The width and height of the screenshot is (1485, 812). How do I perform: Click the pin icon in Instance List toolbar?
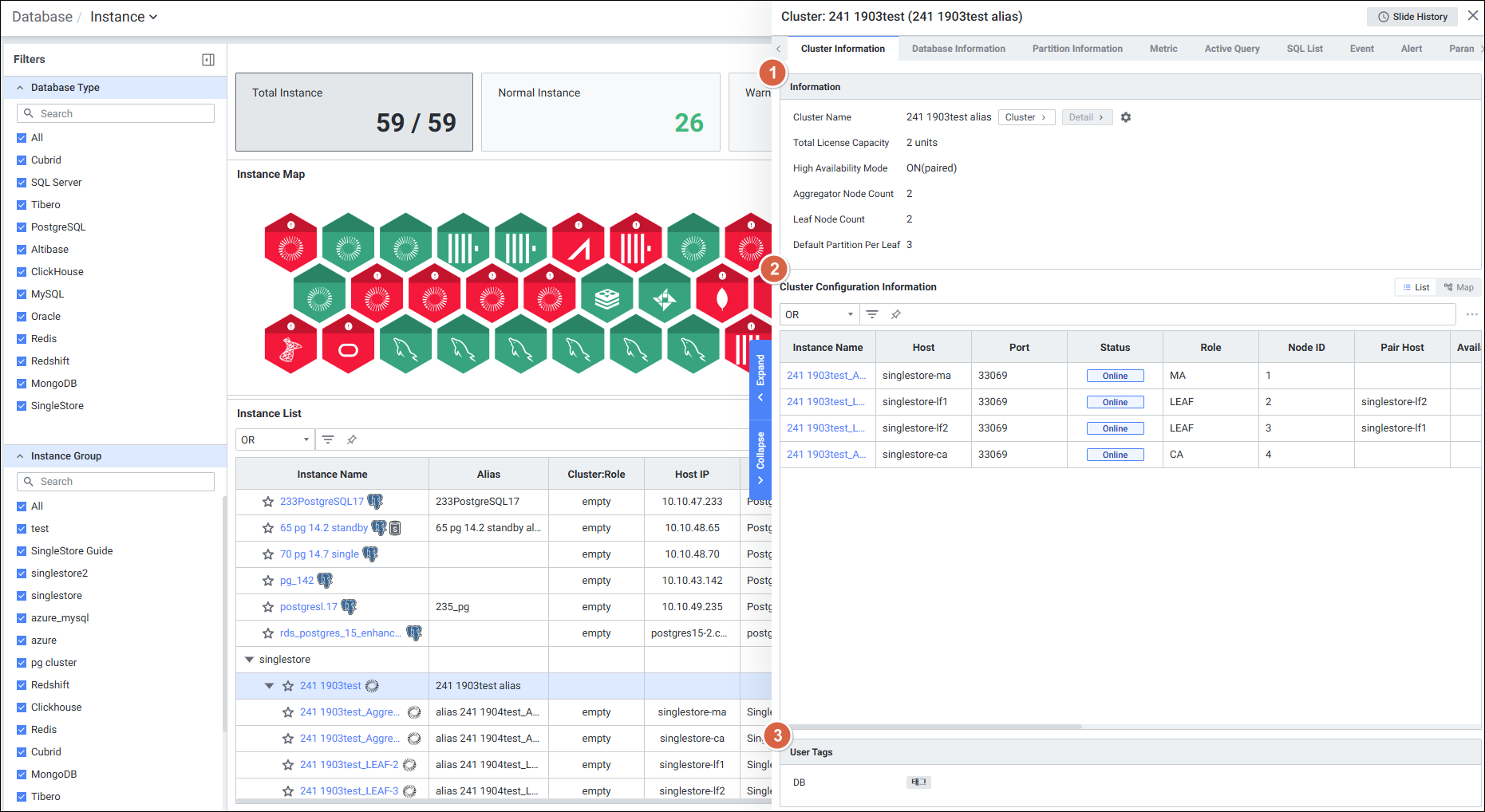click(352, 440)
